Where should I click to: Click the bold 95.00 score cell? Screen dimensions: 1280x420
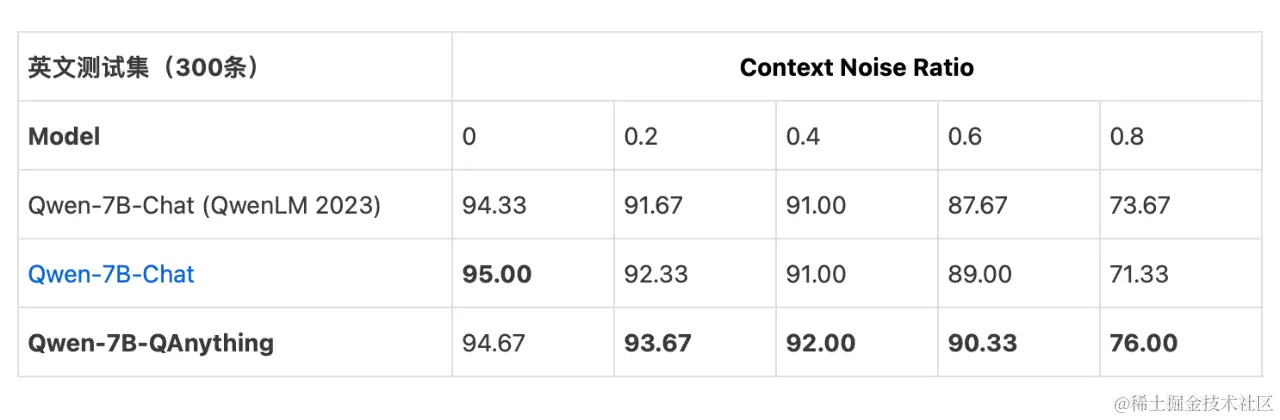496,274
